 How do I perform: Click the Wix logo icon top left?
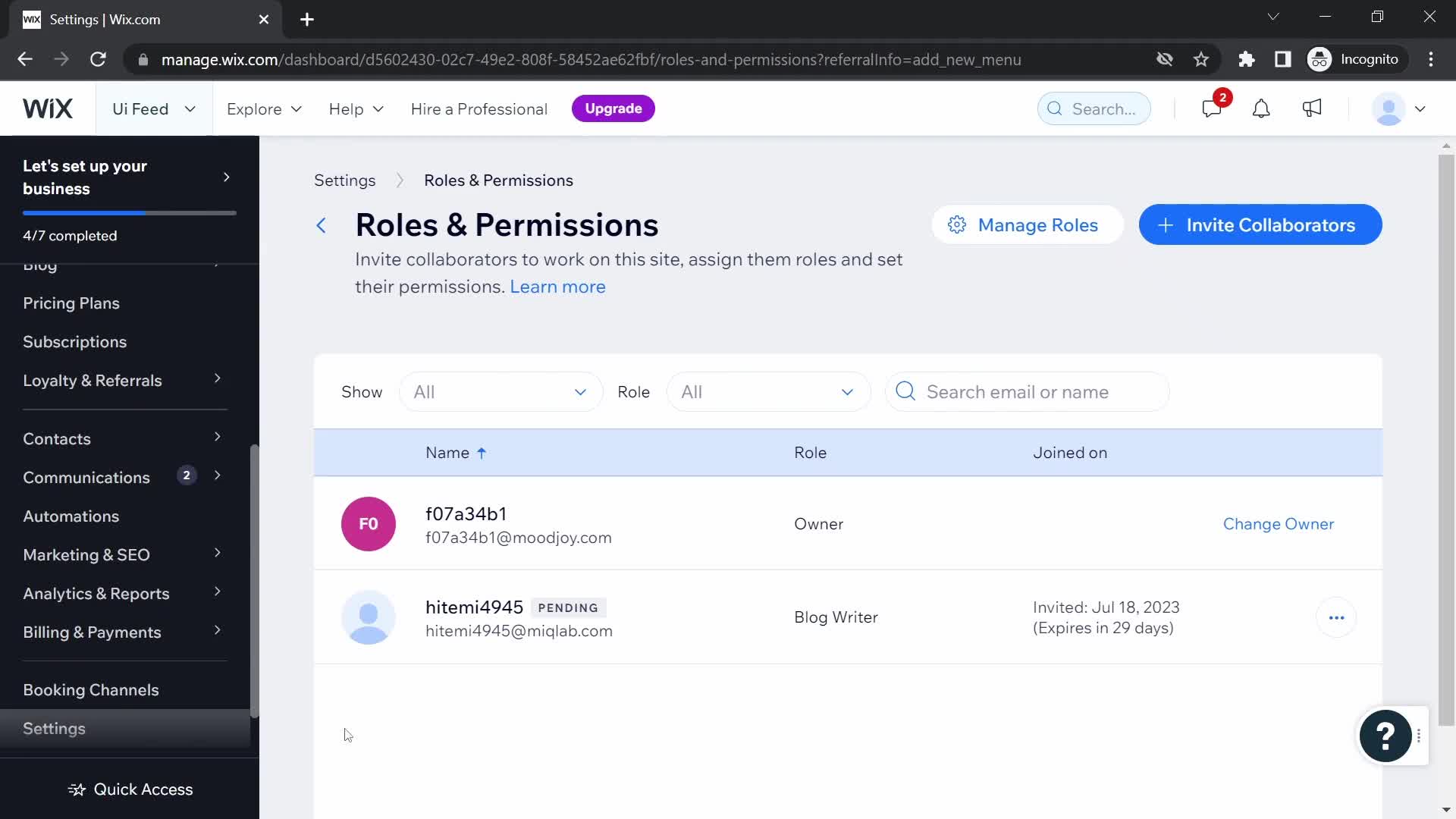coord(48,107)
